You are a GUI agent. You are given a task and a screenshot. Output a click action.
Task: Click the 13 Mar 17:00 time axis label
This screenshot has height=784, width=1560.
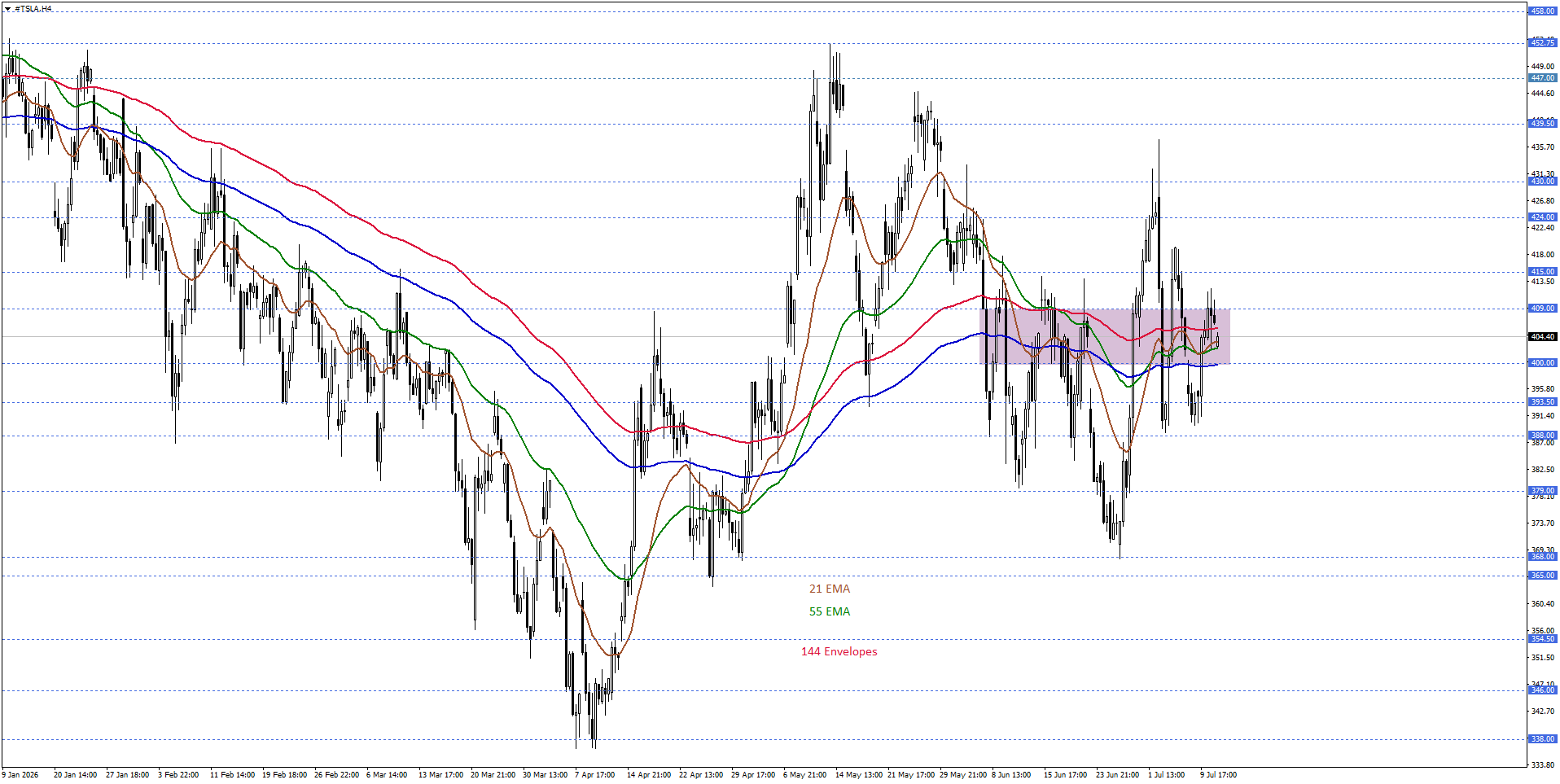[x=440, y=775]
